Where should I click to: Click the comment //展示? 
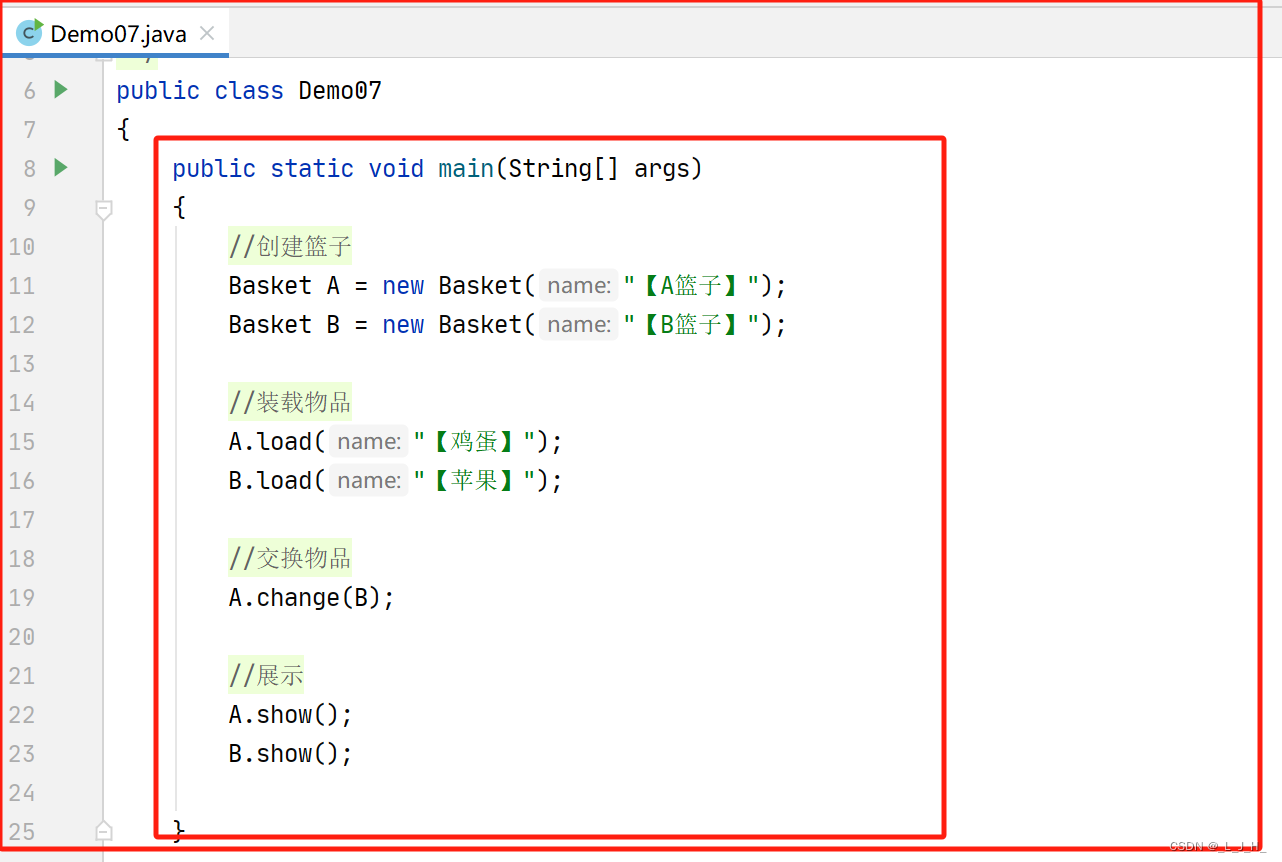pyautogui.click(x=266, y=676)
